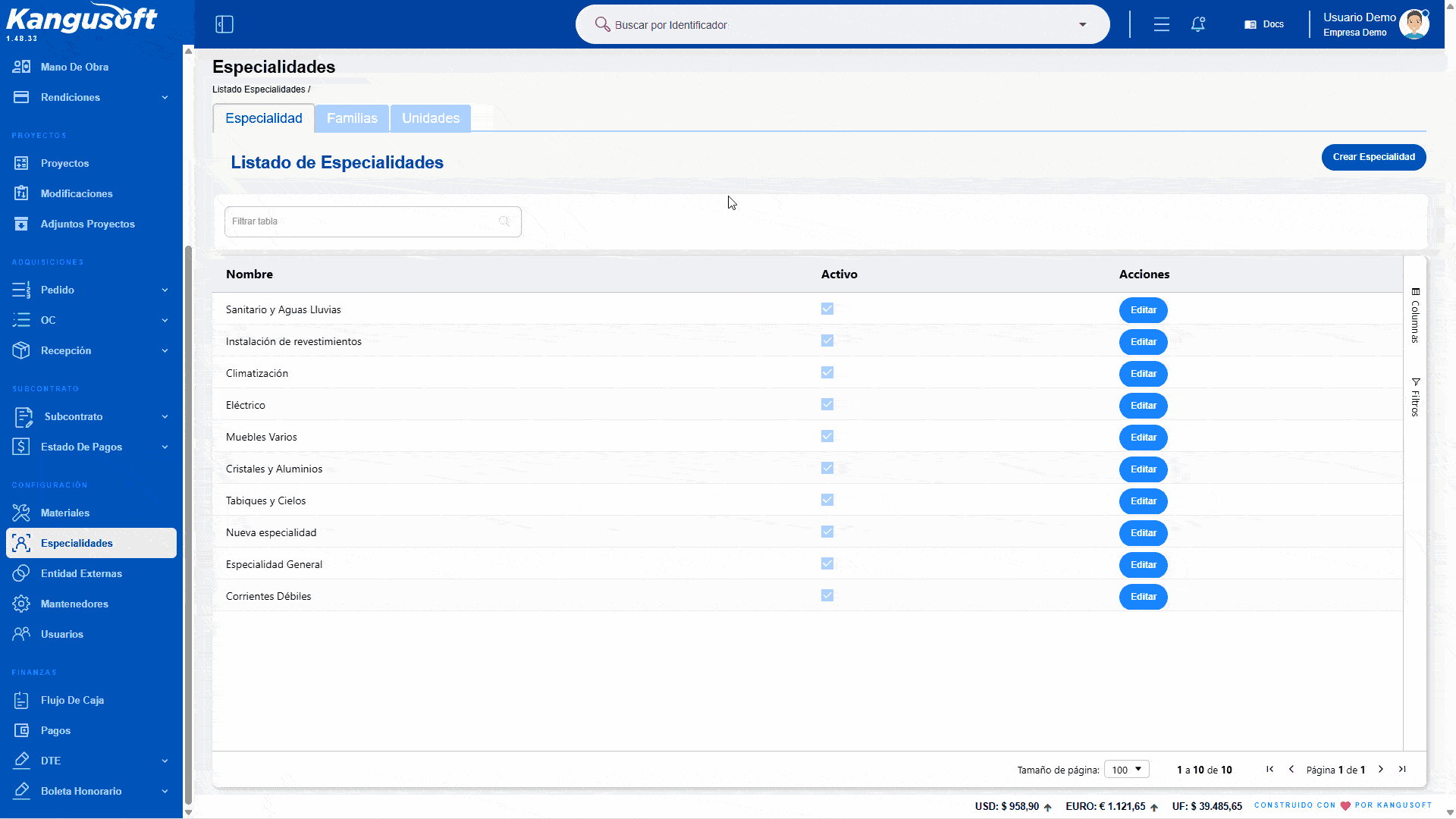Viewport: 1456px width, 819px height.
Task: Click the Rendiciones card icon
Action: click(x=21, y=97)
